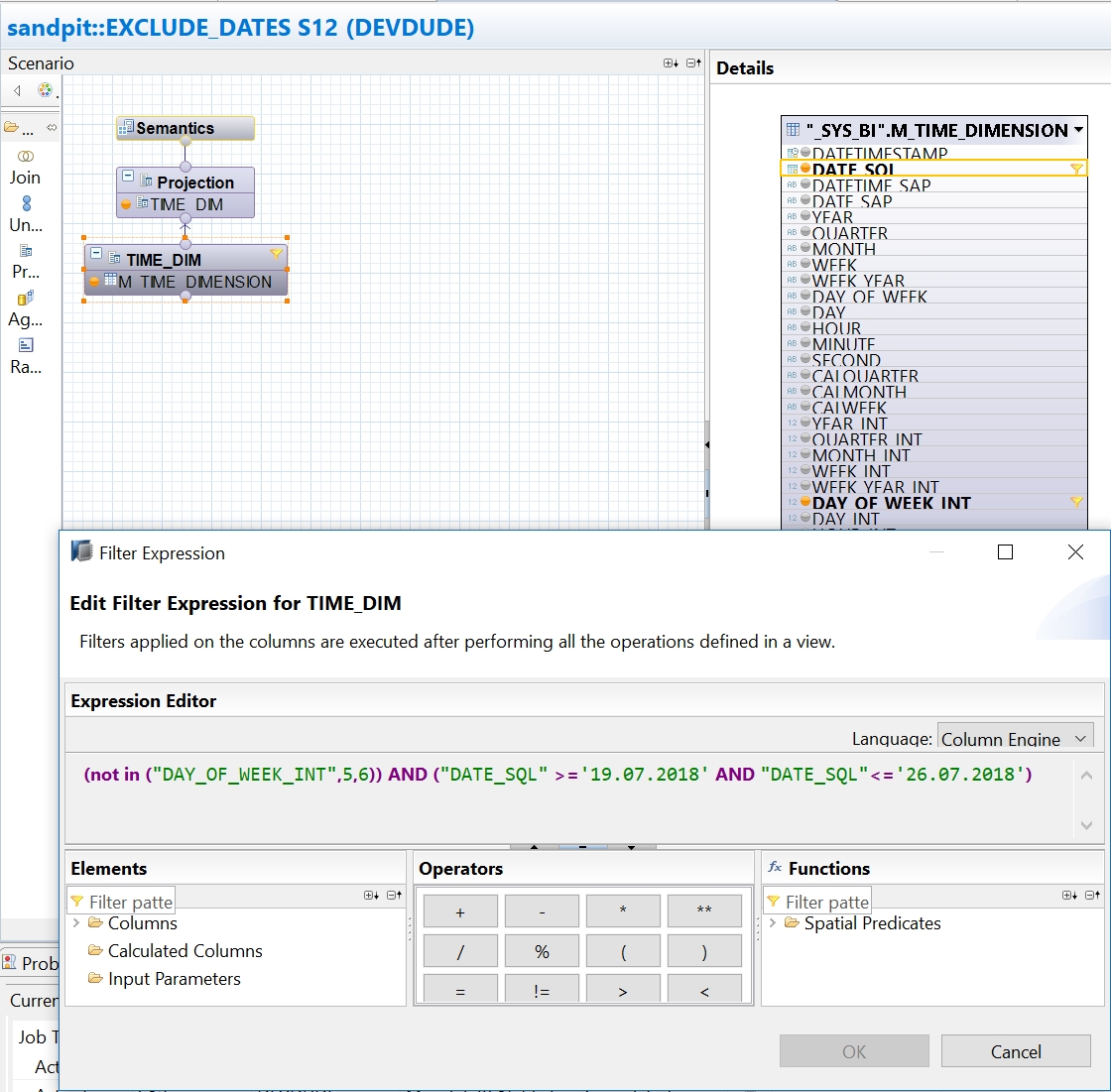Focus the Elements filter pattern field

121,902
